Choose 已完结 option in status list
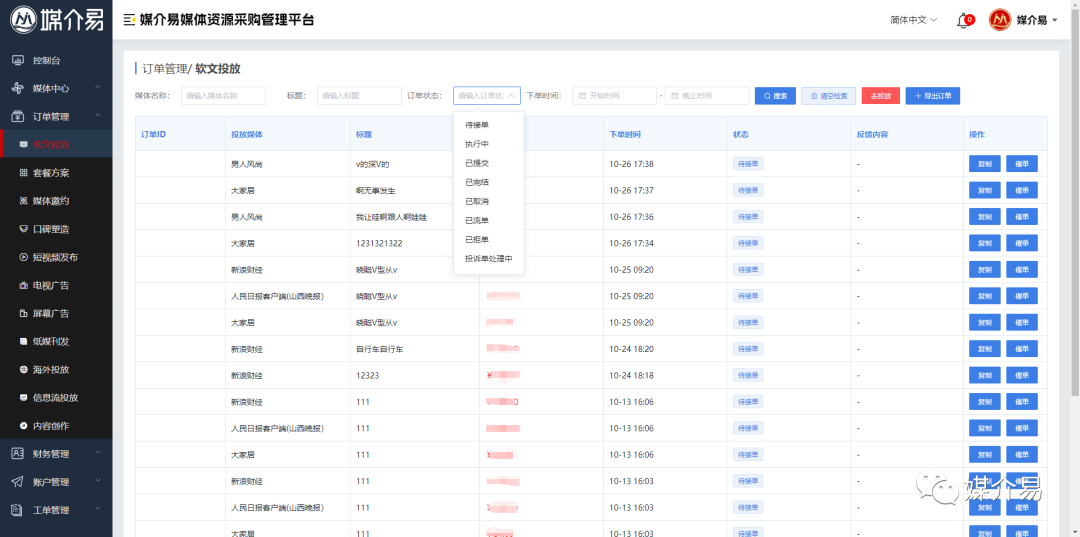The width and height of the screenshot is (1080, 537). [x=477, y=182]
